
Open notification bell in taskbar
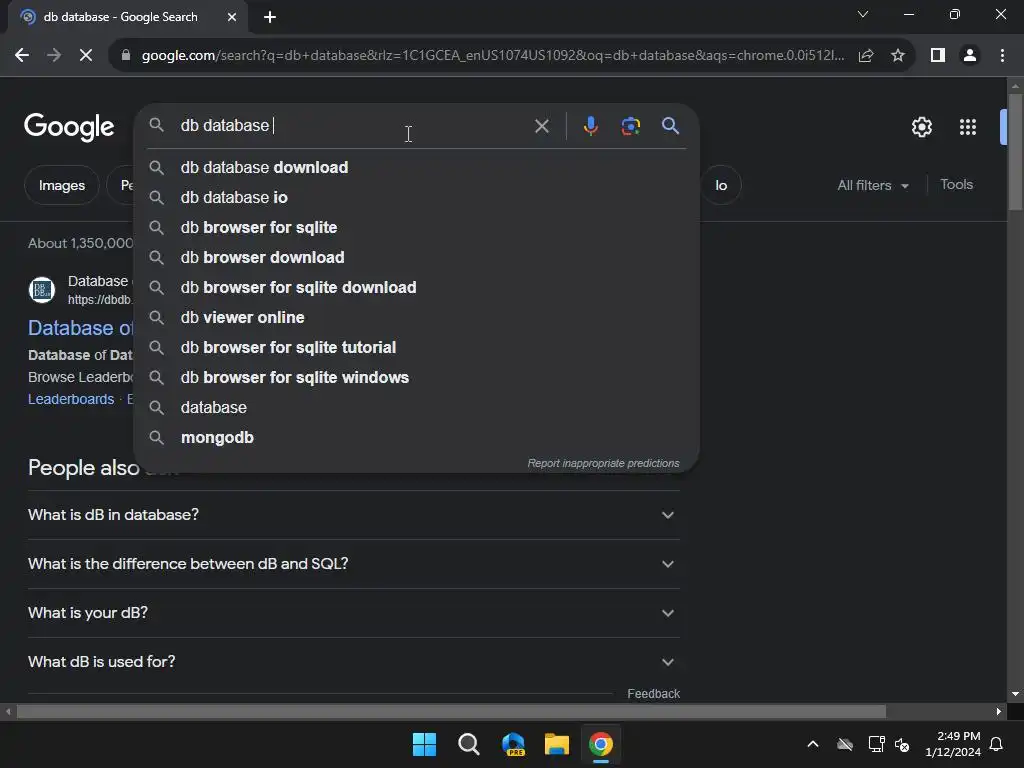click(997, 744)
